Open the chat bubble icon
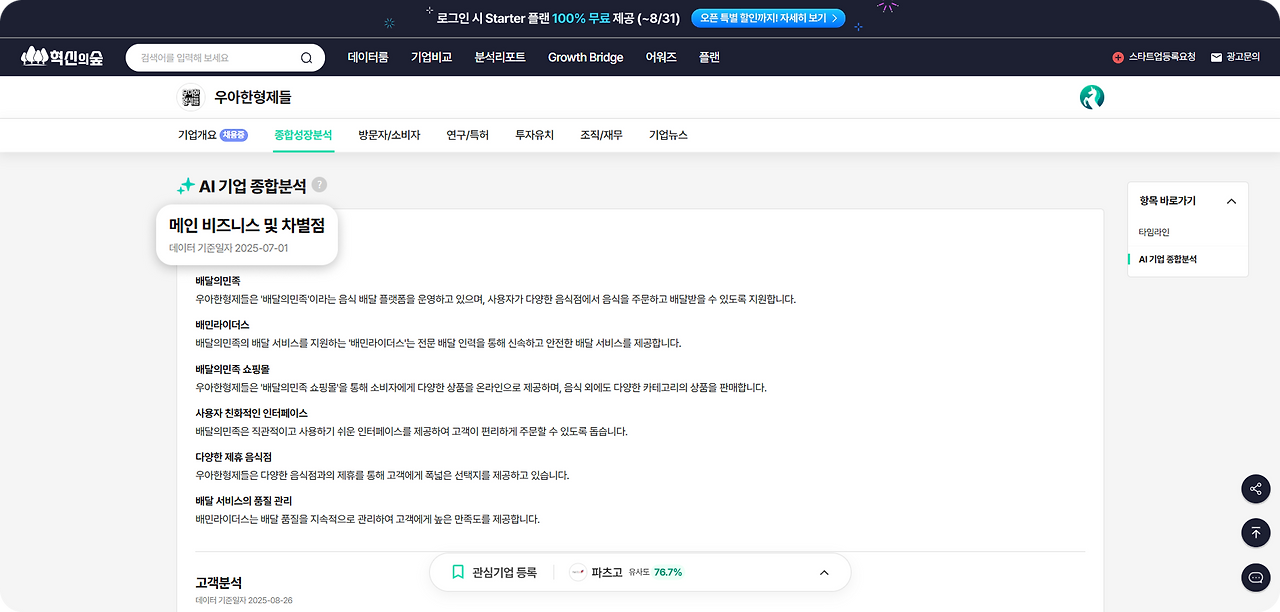Screen dimensions: 1280x612 coord(1256,577)
